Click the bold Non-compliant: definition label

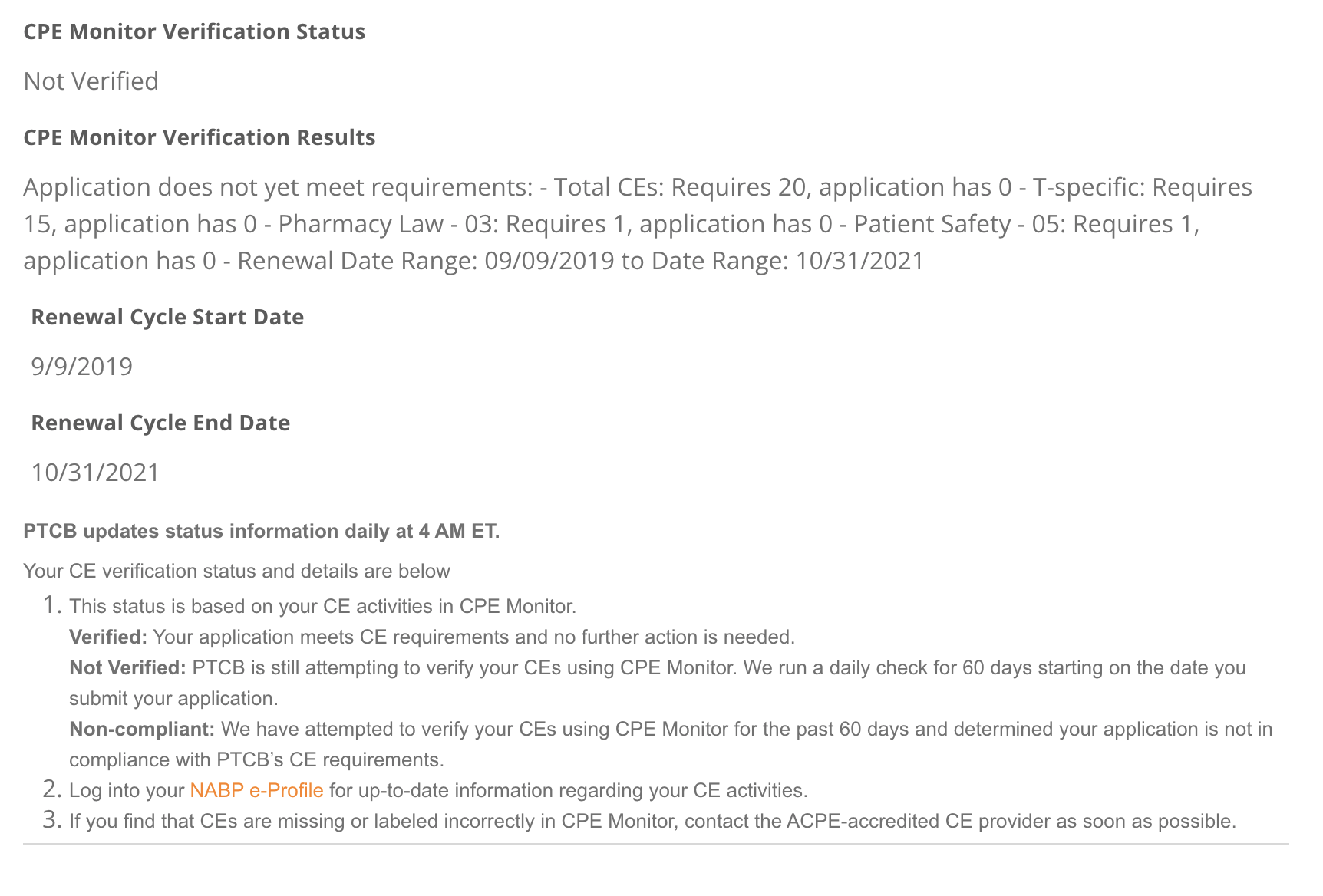coord(142,730)
